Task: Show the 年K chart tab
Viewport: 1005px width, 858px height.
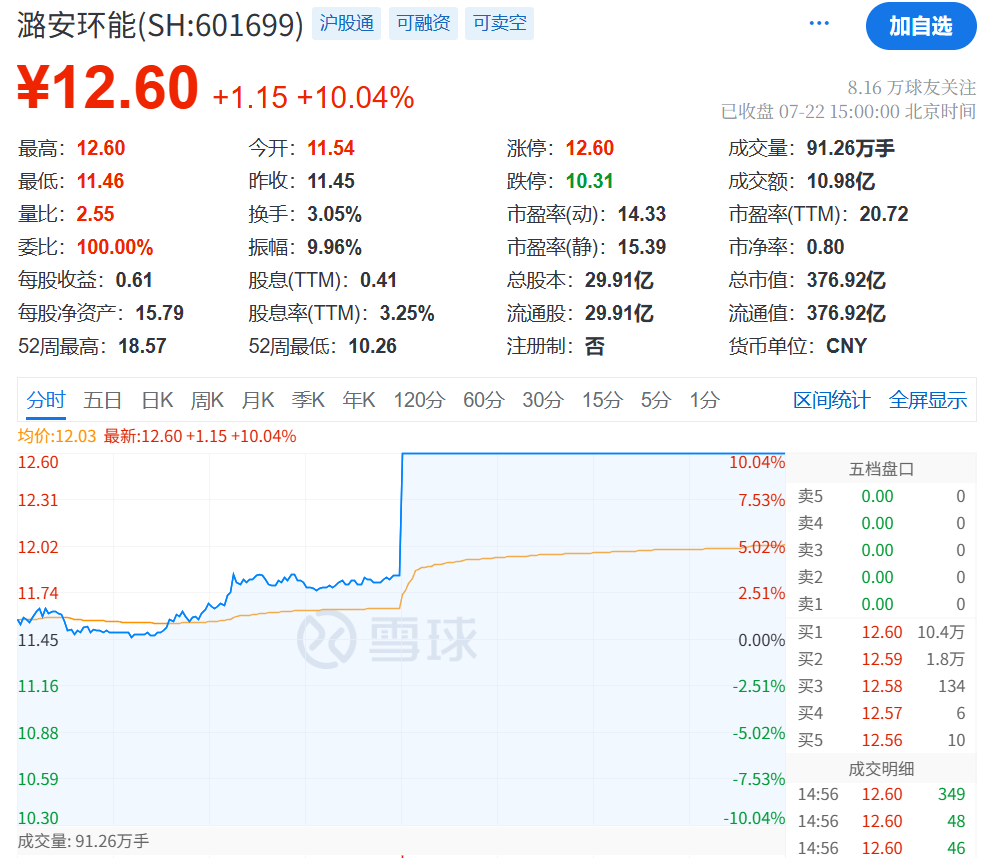Action: (x=359, y=400)
